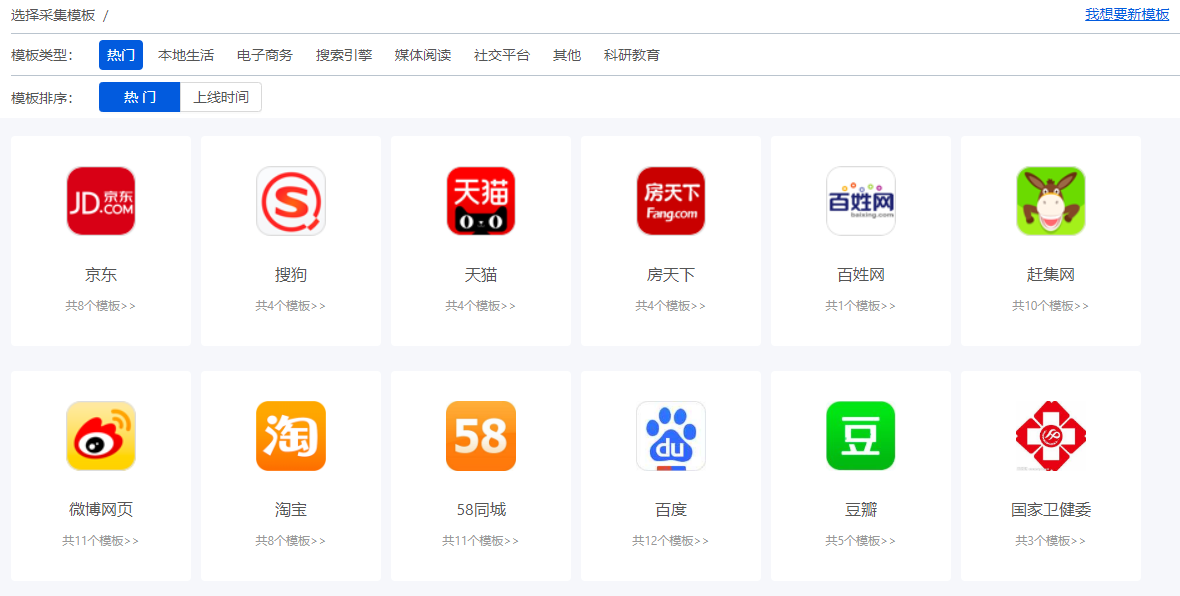Click the 天猫 Tmall cat icon

[x=481, y=201]
